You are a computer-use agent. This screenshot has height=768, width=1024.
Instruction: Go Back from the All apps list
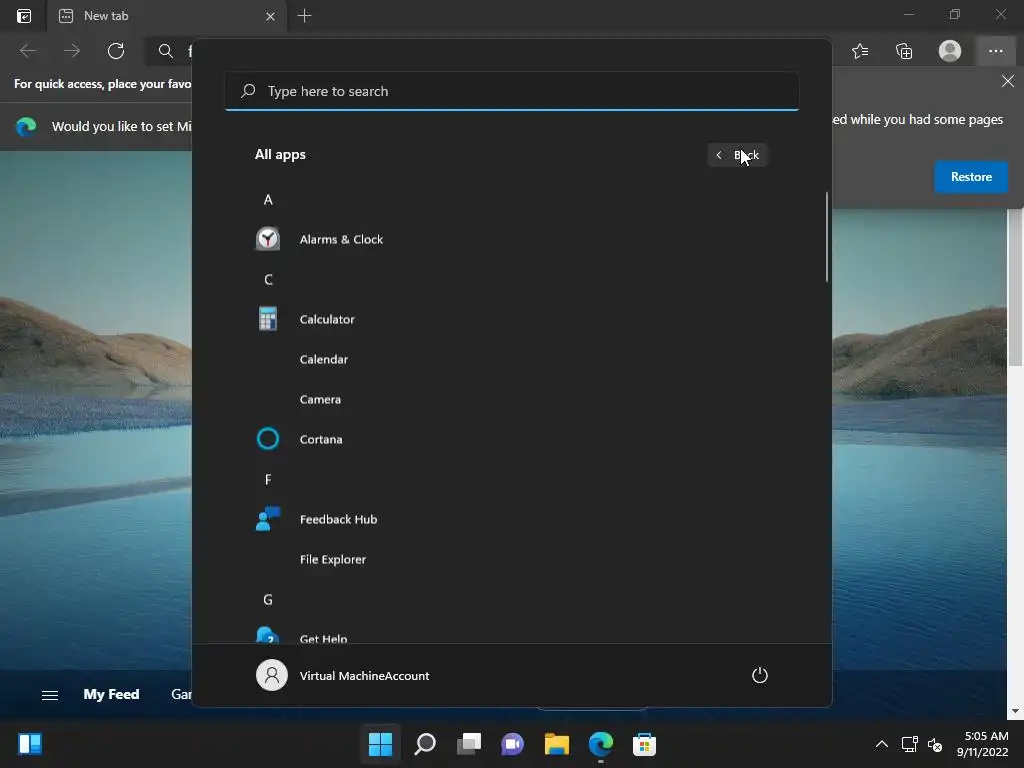[737, 155]
